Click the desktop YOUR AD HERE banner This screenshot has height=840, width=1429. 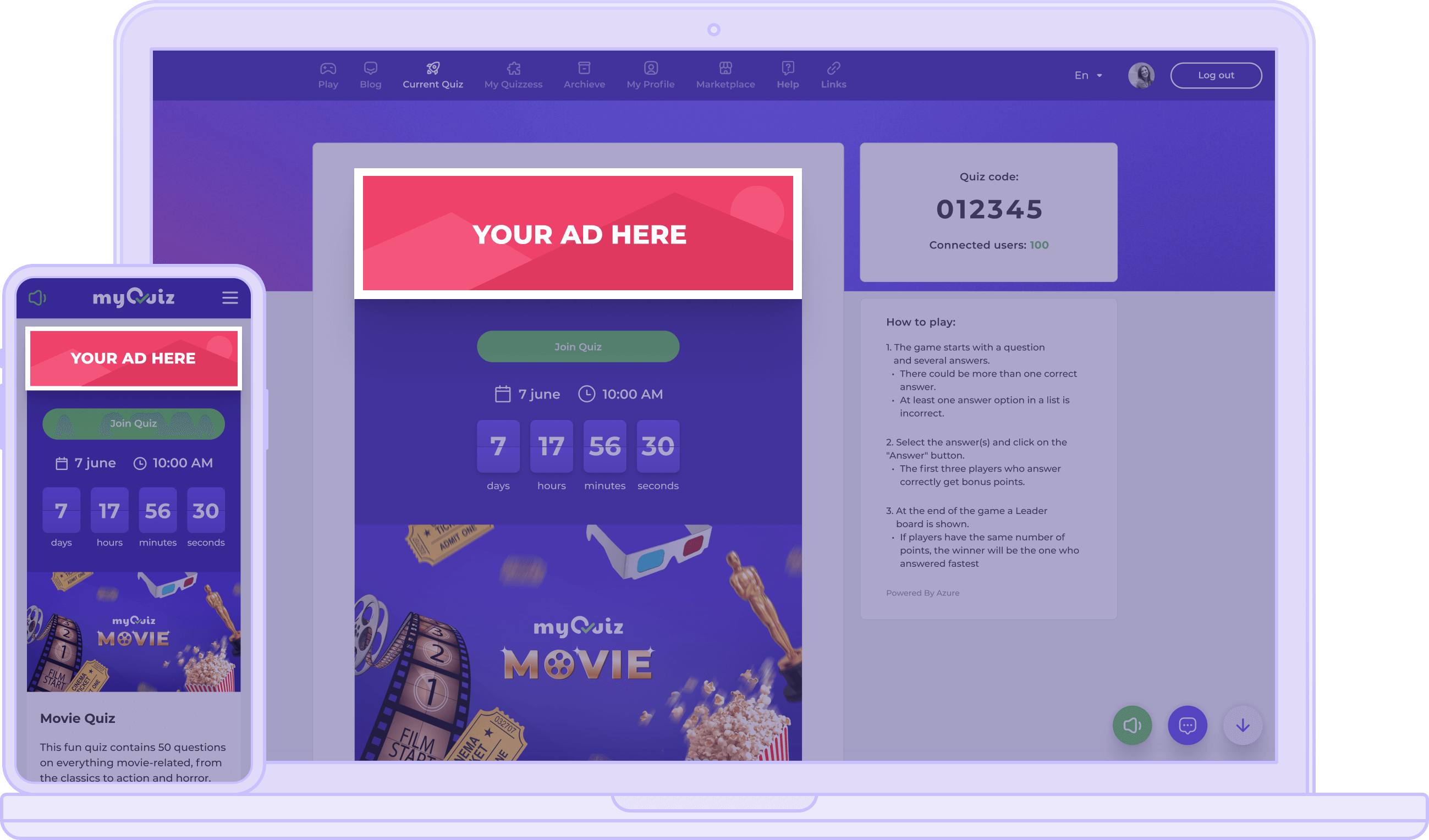578,234
